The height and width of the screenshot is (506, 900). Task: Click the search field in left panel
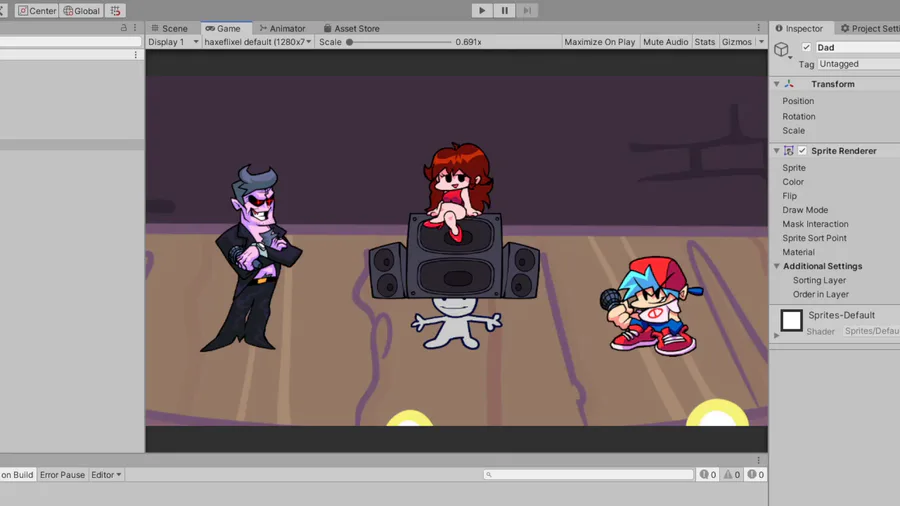click(70, 41)
